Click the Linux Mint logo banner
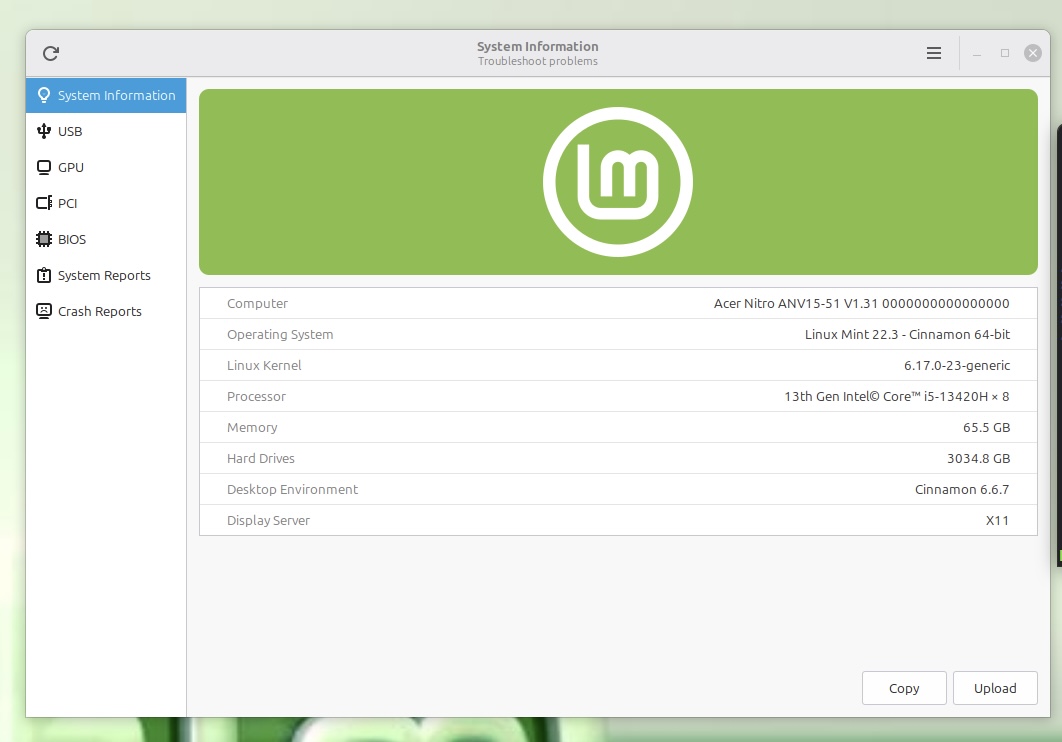The height and width of the screenshot is (742, 1062). point(618,181)
